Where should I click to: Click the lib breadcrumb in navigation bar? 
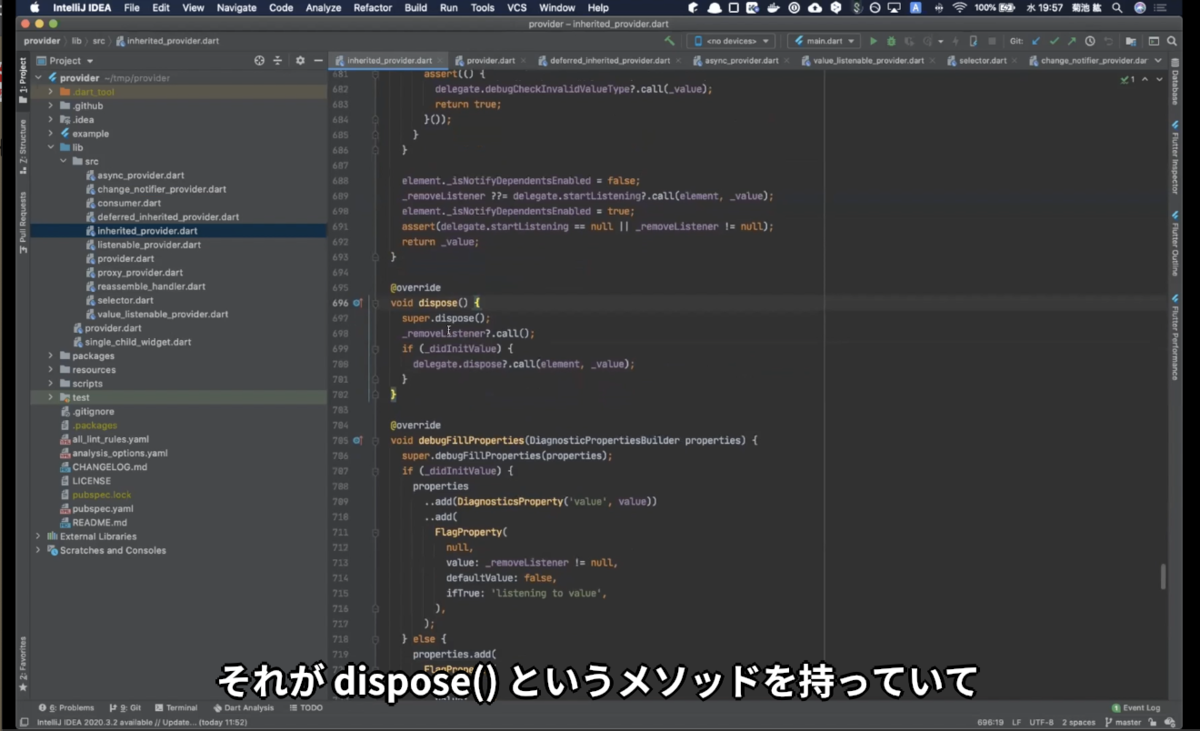(x=76, y=41)
